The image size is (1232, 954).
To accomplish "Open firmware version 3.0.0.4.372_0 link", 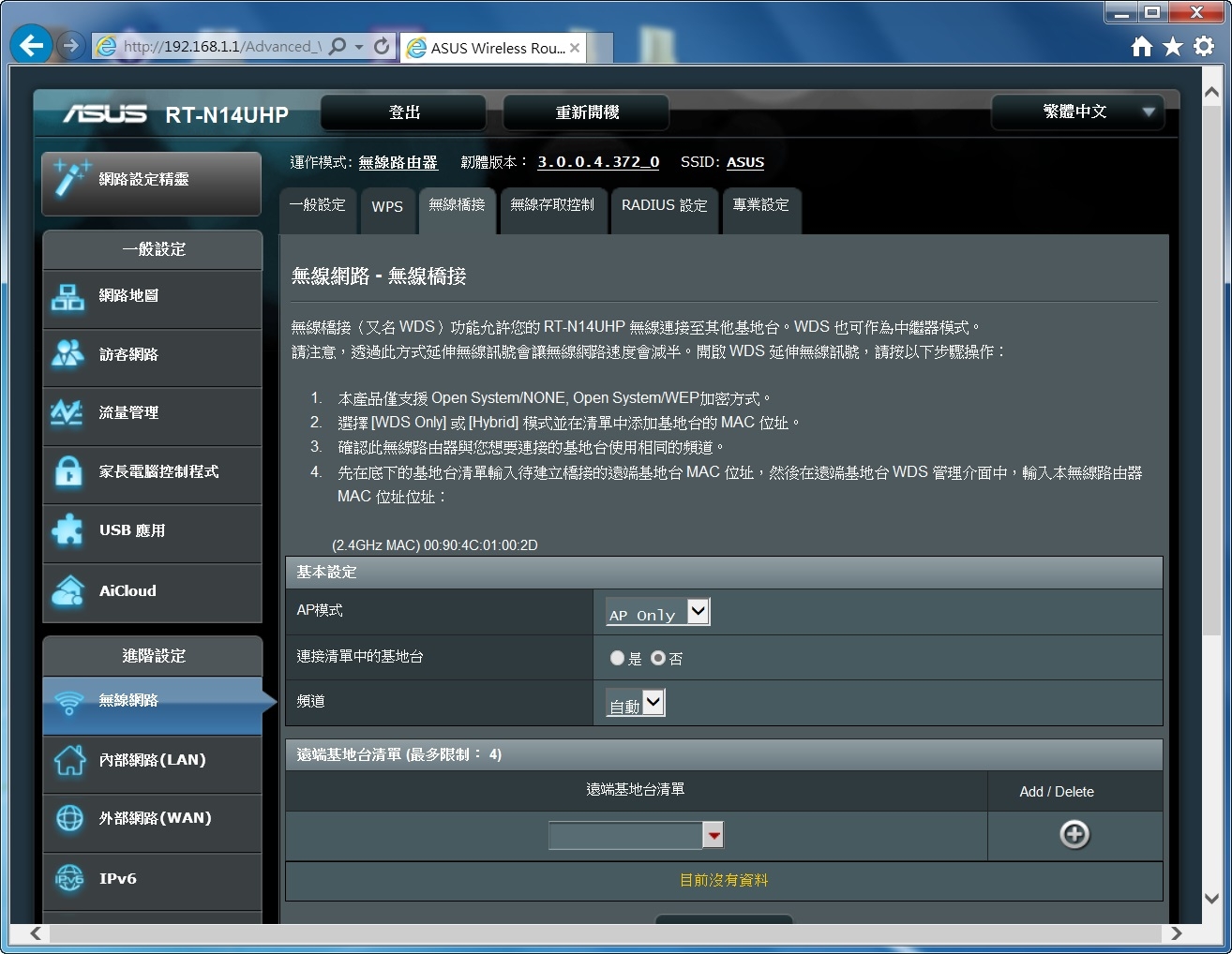I will tap(598, 162).
